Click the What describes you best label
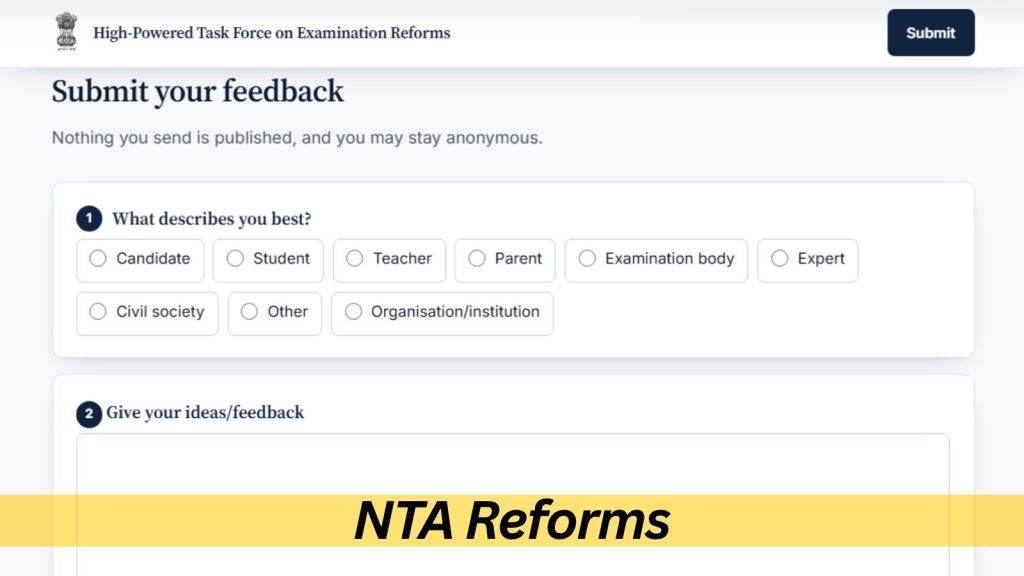 coord(212,219)
